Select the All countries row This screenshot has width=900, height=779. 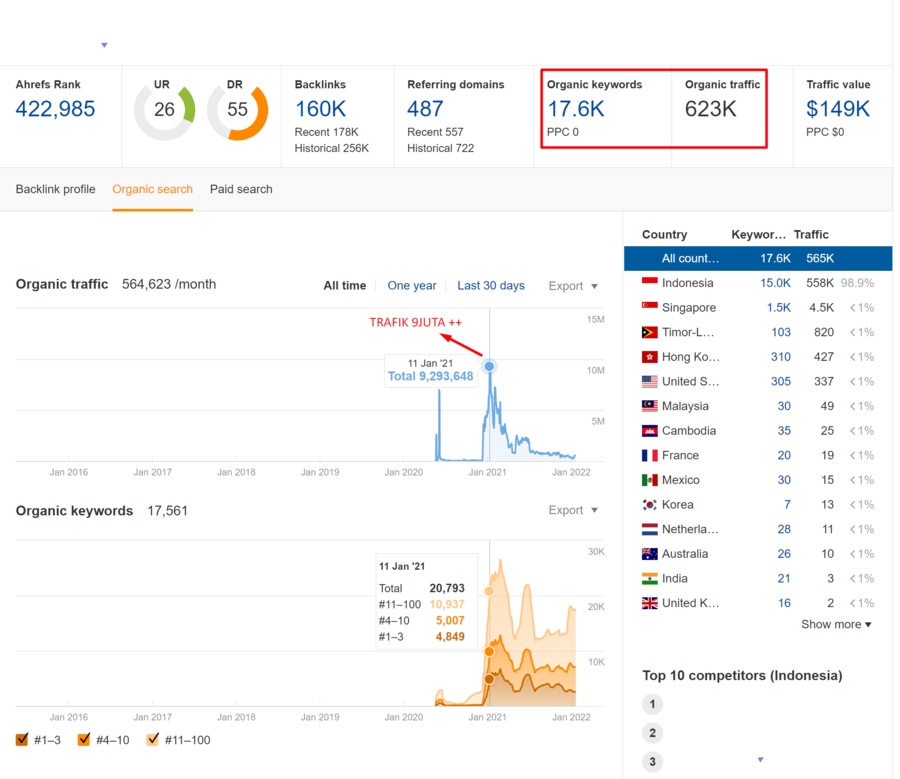coord(758,258)
